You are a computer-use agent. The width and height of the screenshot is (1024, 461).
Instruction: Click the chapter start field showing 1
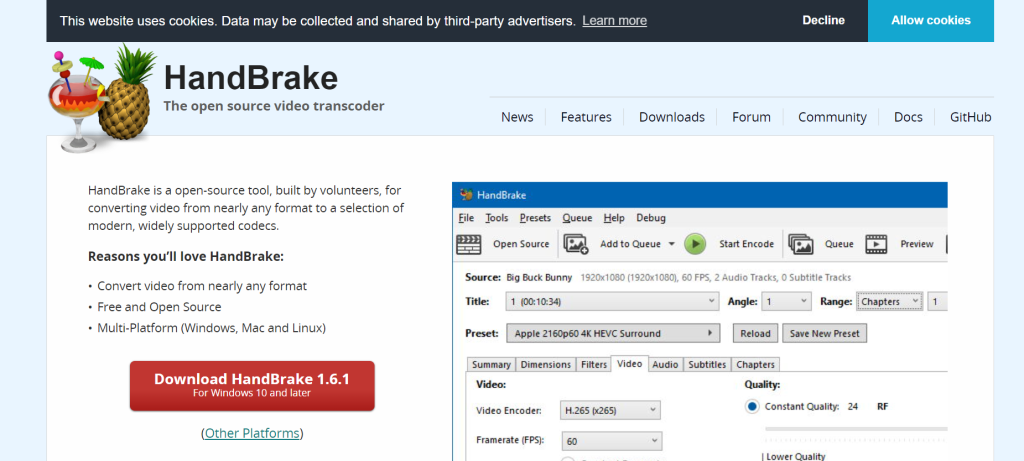(x=938, y=302)
